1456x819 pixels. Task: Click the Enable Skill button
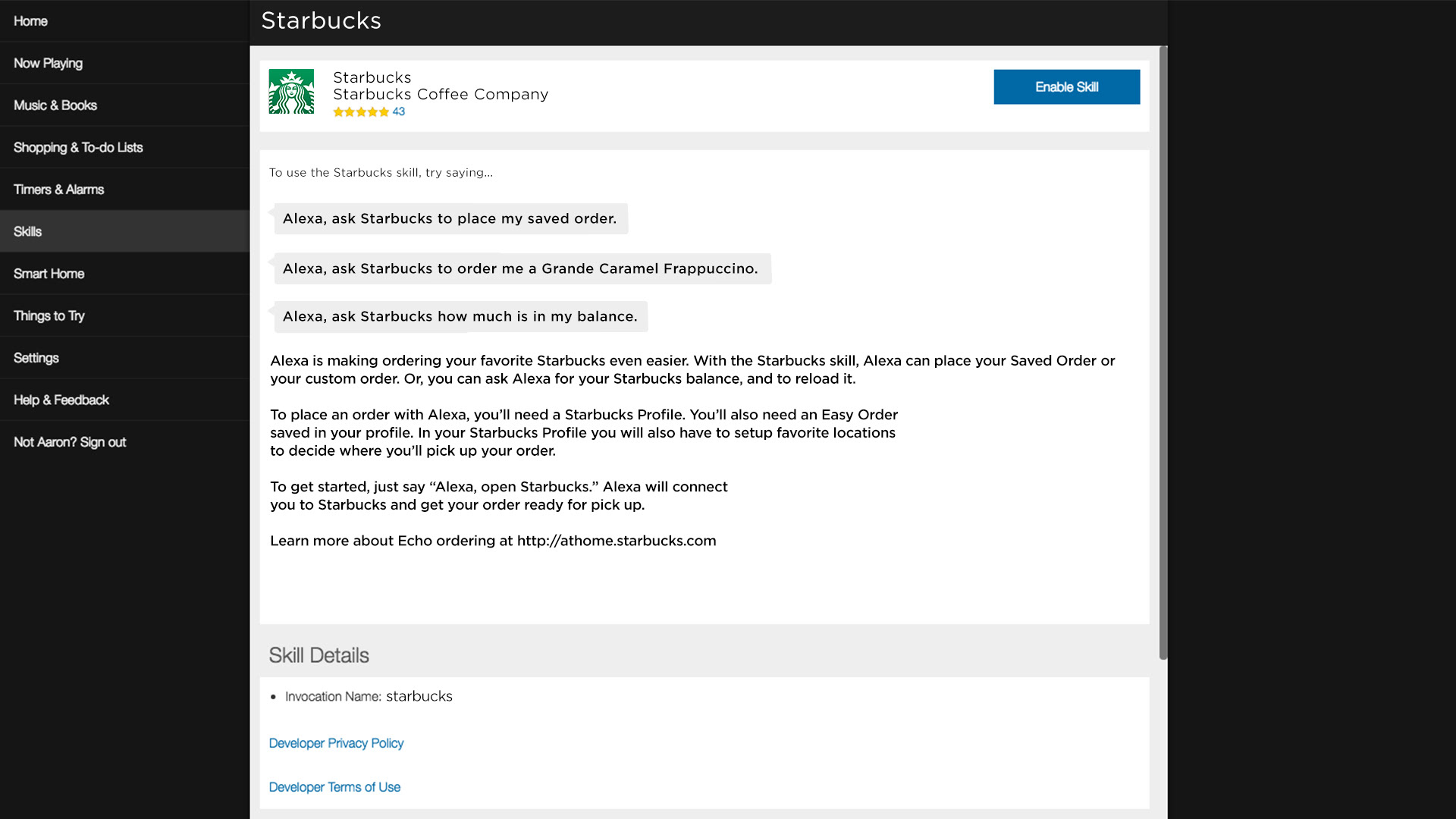coord(1066,87)
